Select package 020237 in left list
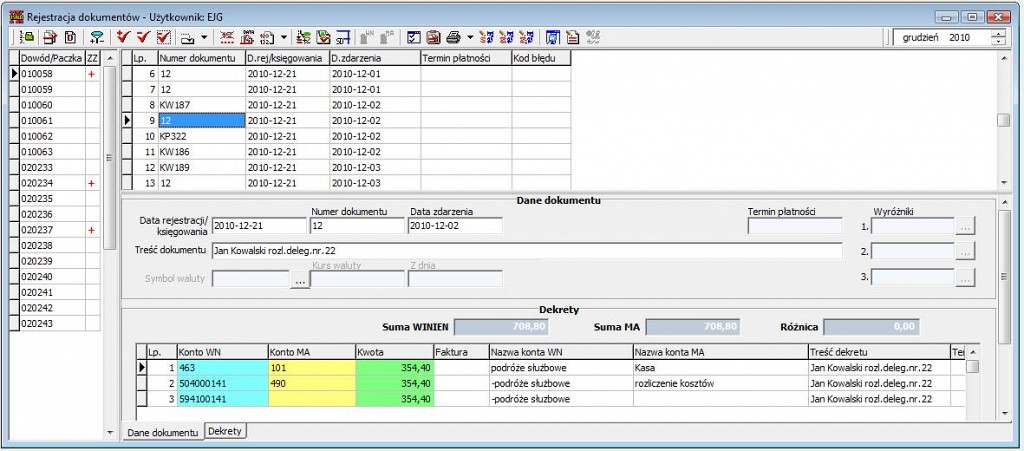Screen dimensions: 1024x451 [52, 230]
